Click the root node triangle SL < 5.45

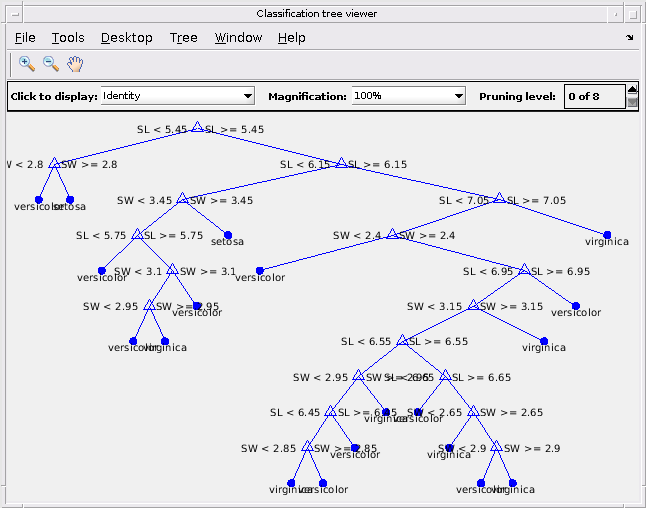coord(197,127)
